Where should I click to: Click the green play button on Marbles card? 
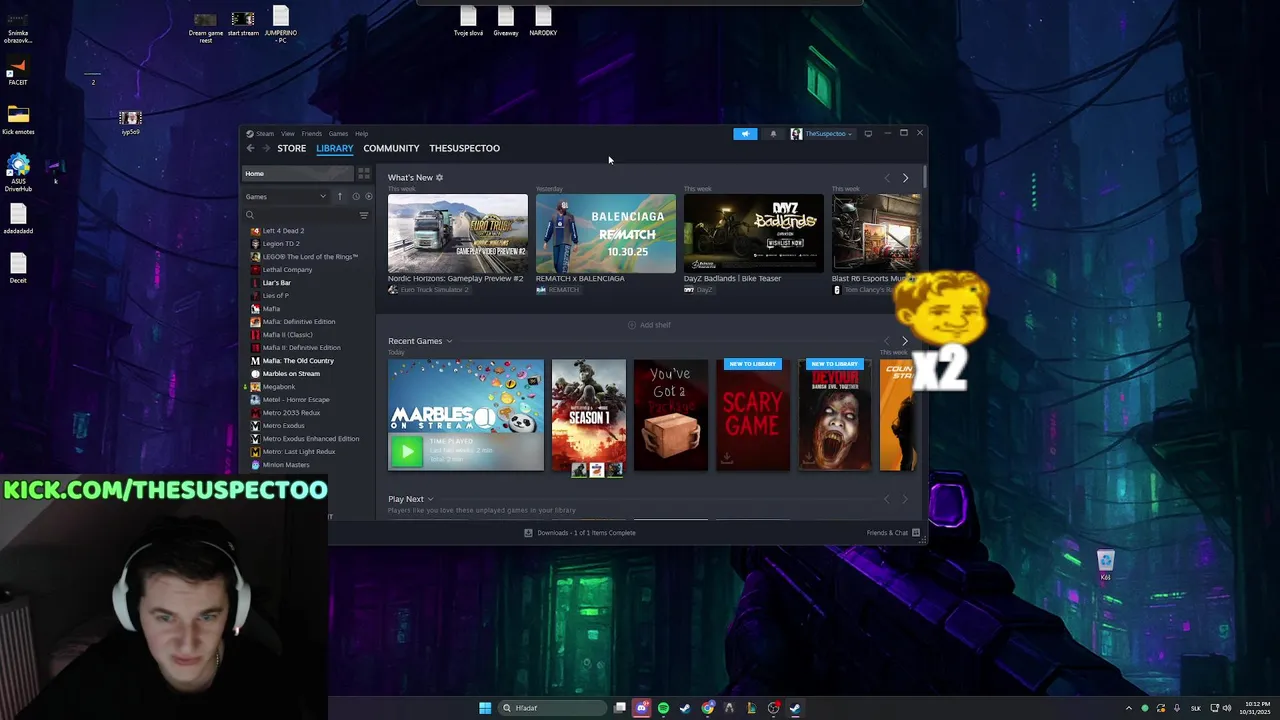406,452
